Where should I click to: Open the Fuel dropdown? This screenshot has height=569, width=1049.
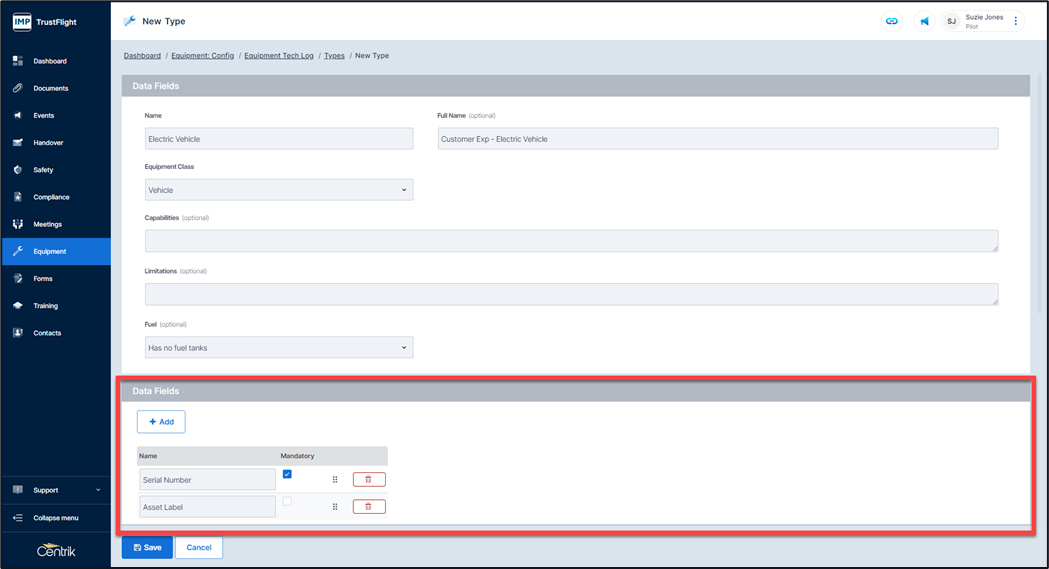[x=279, y=348]
